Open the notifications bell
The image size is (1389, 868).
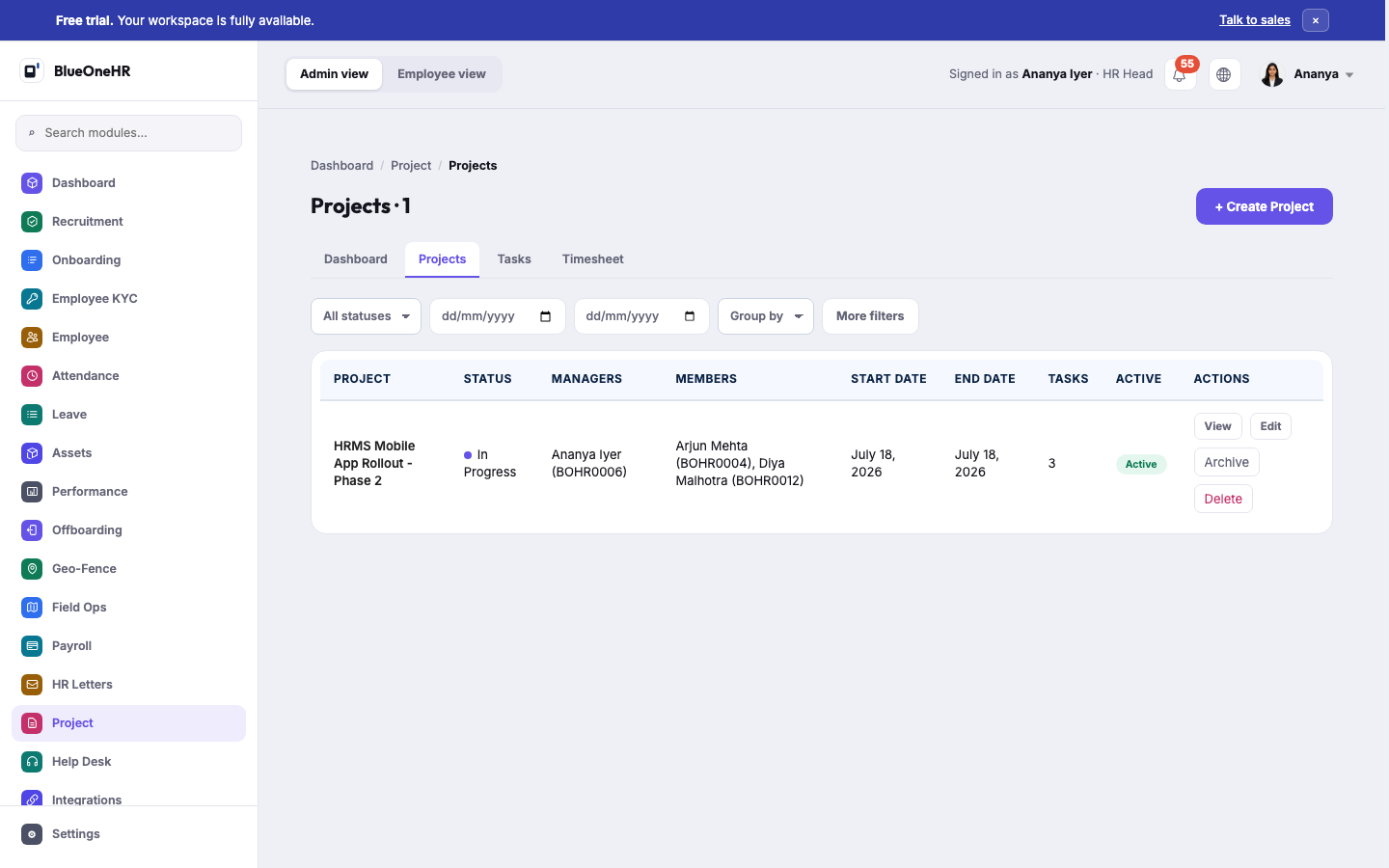coord(1180,74)
